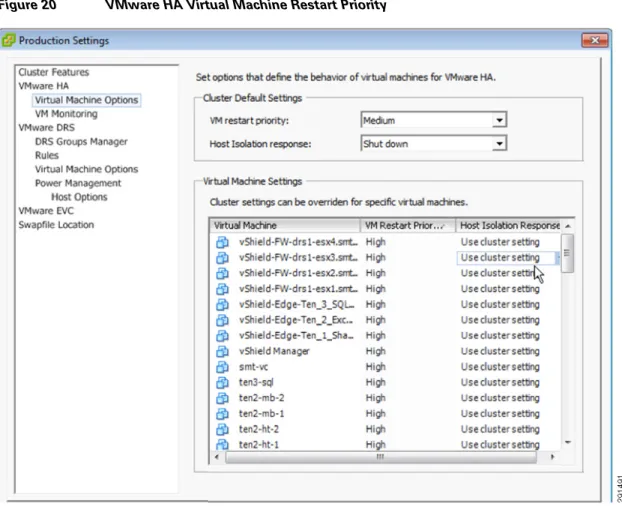The image size is (622, 506).
Task: Click VM icon for ten2-mb-2
Action: (223, 398)
